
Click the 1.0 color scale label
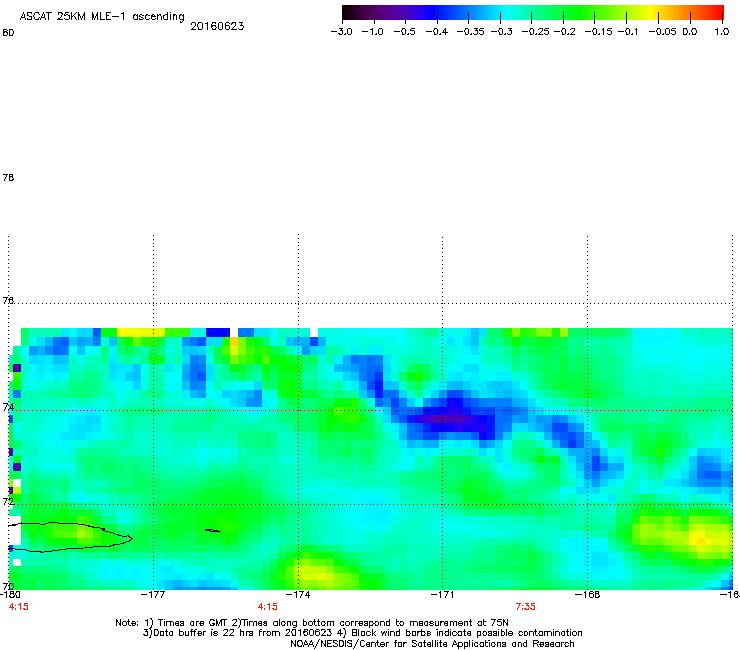click(722, 32)
